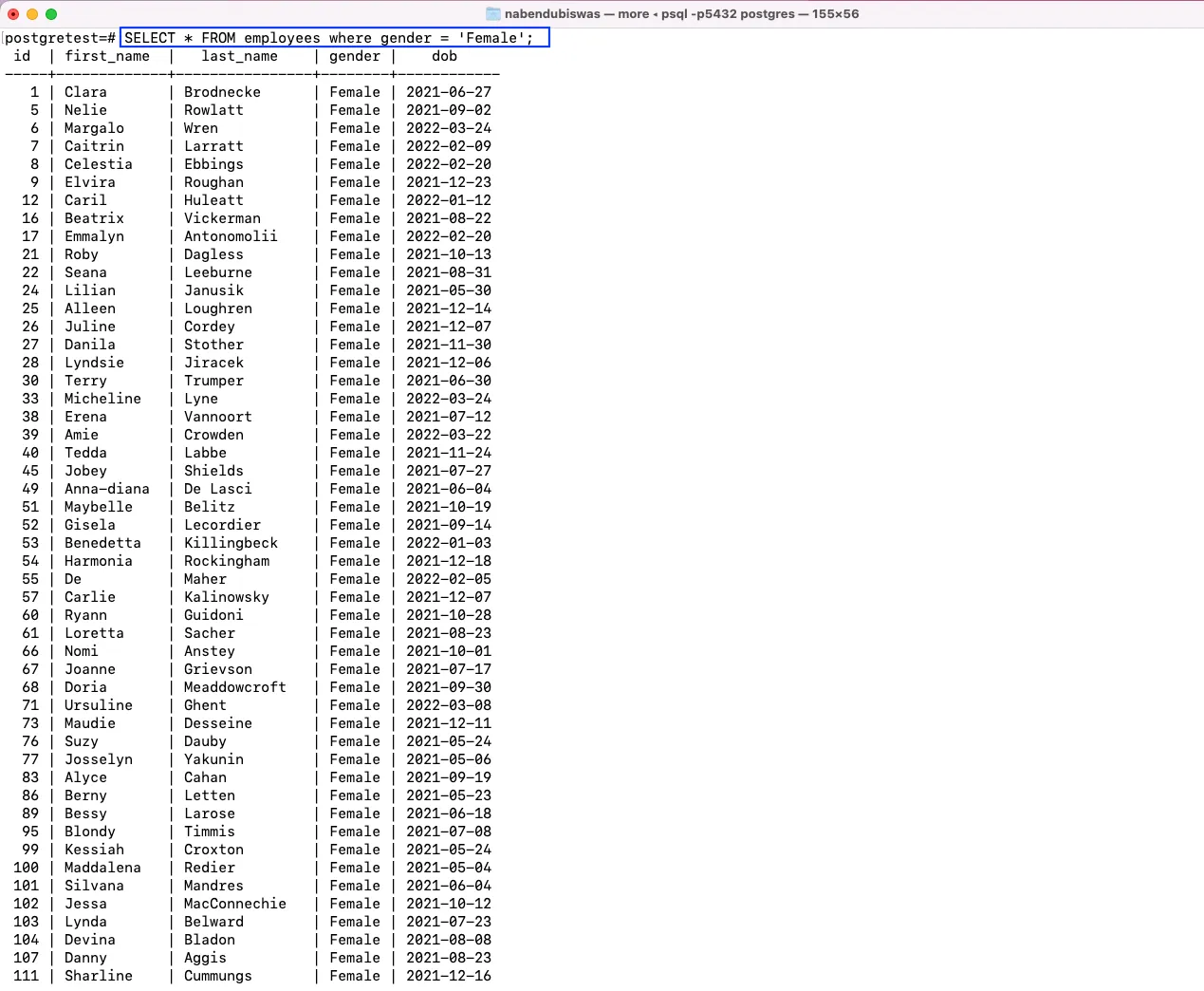Click the SELECT query text on the prompt line

tap(329, 38)
